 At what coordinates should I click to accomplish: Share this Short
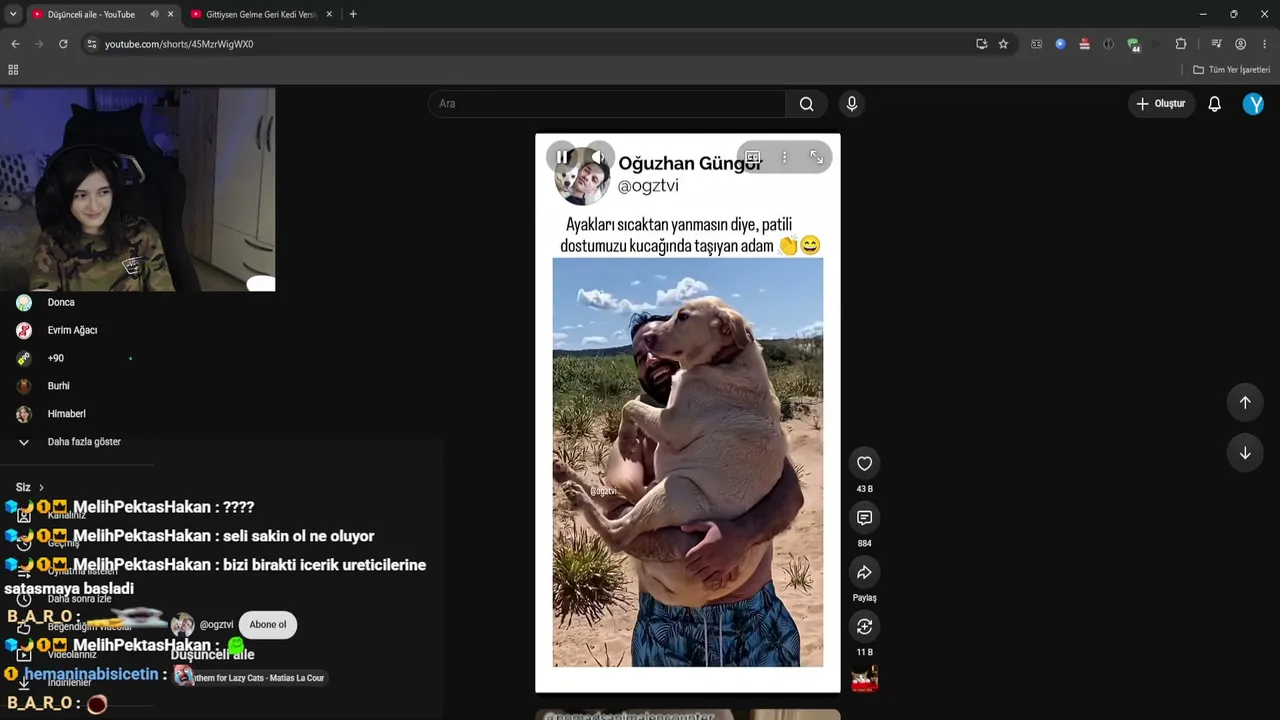coord(864,572)
